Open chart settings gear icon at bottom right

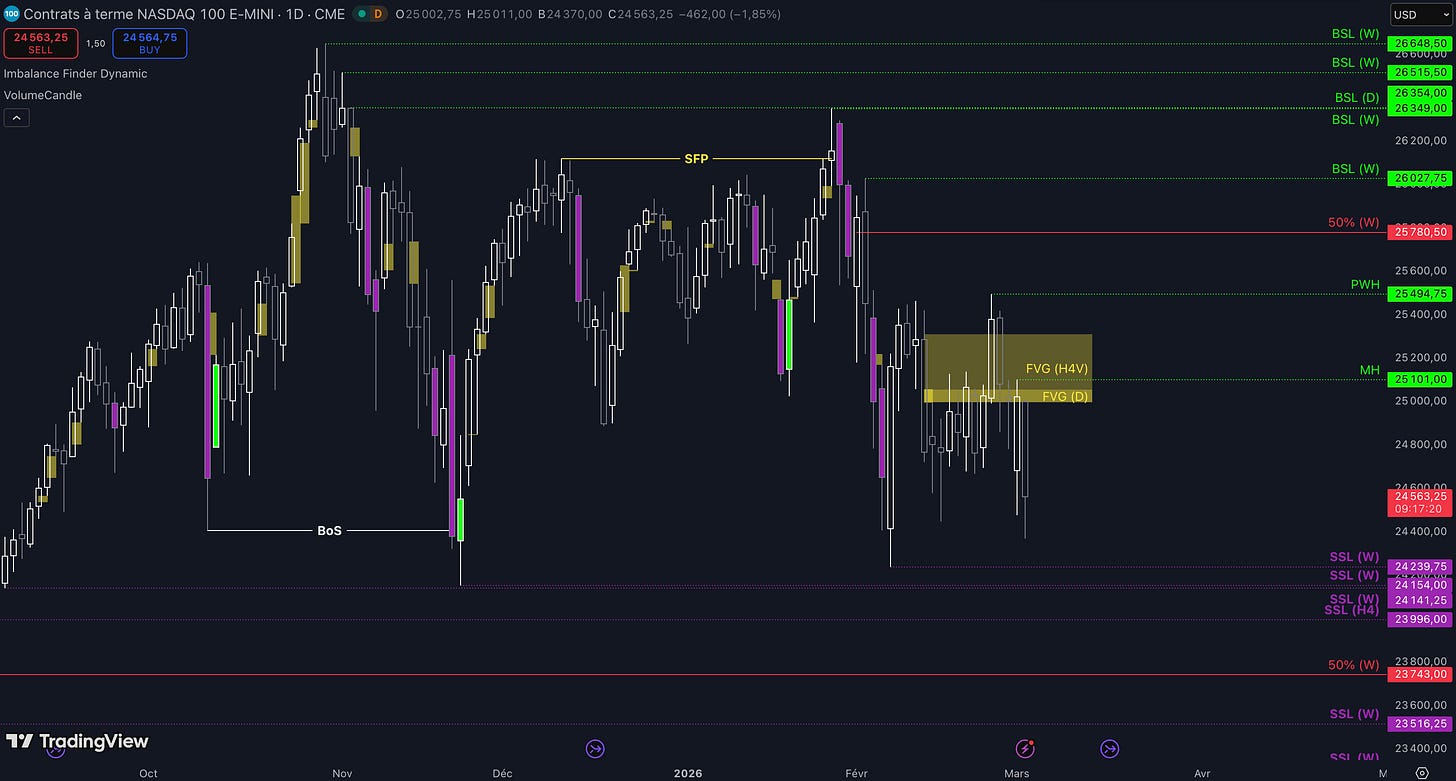[1422, 773]
